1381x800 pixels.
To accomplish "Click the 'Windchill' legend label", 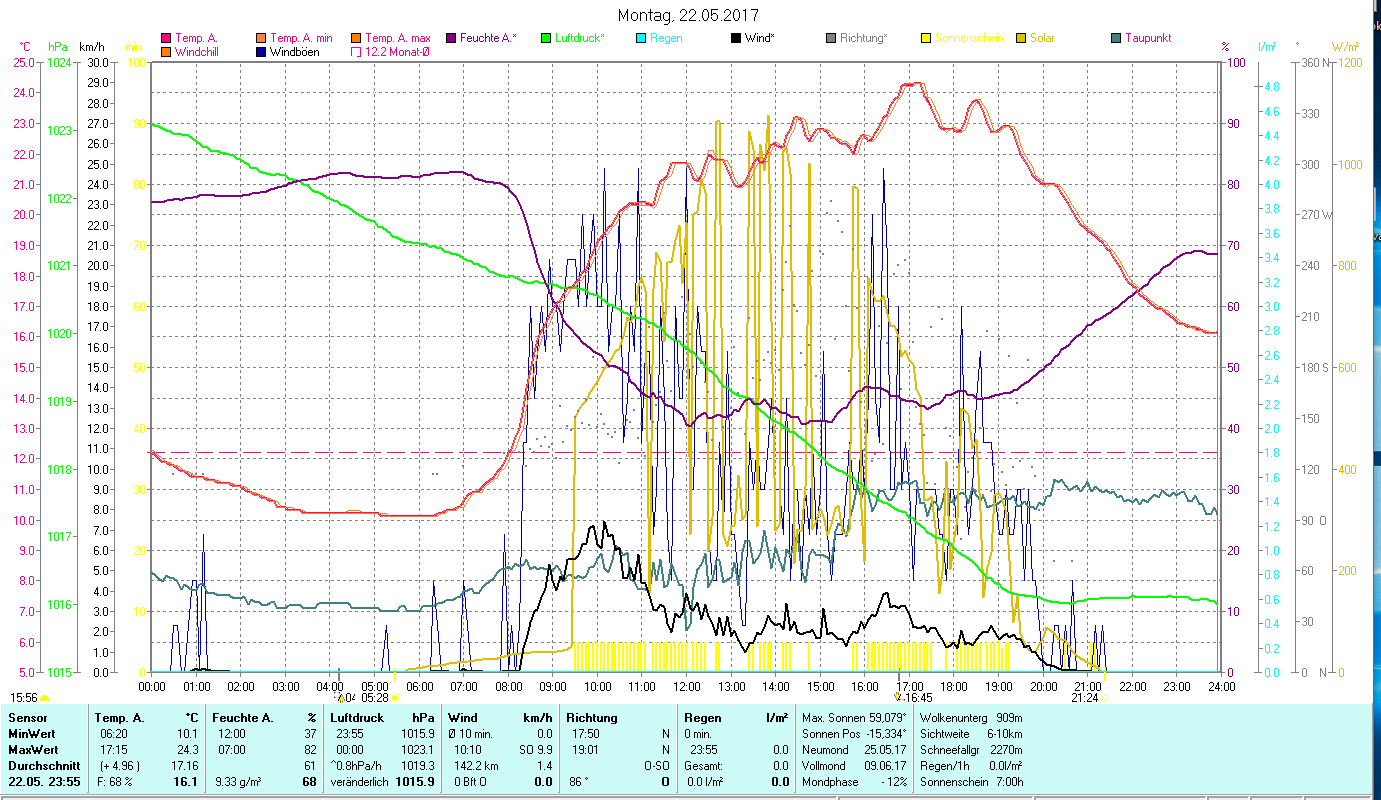I will click(x=197, y=51).
